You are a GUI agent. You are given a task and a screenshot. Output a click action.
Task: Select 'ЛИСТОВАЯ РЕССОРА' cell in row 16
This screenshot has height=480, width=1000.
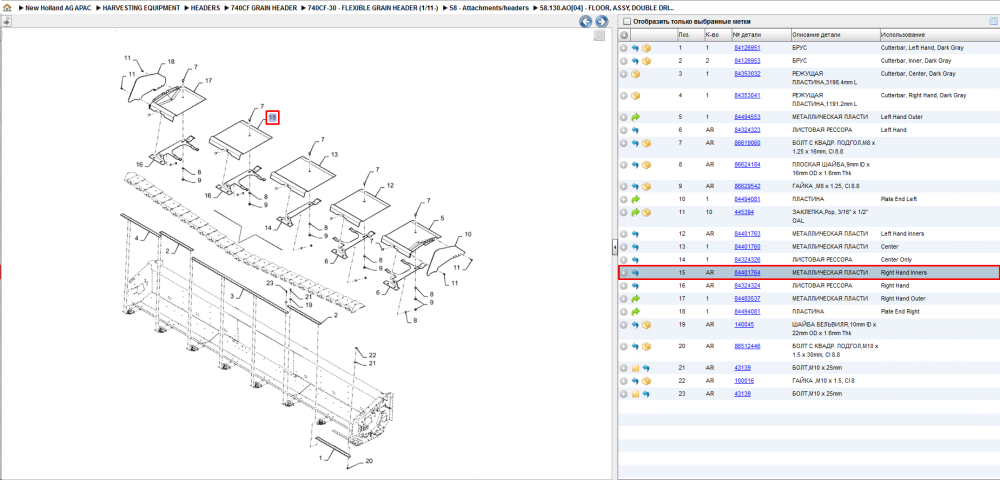pyautogui.click(x=822, y=286)
